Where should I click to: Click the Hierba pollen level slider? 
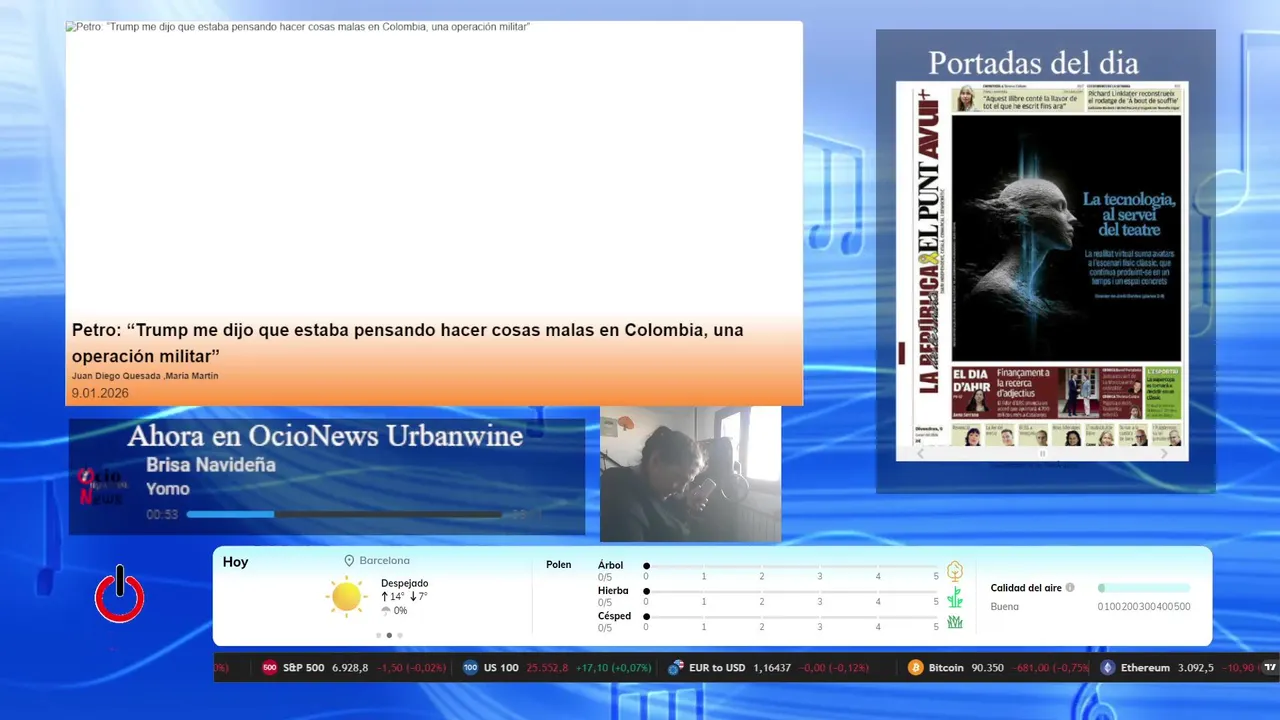pos(791,592)
